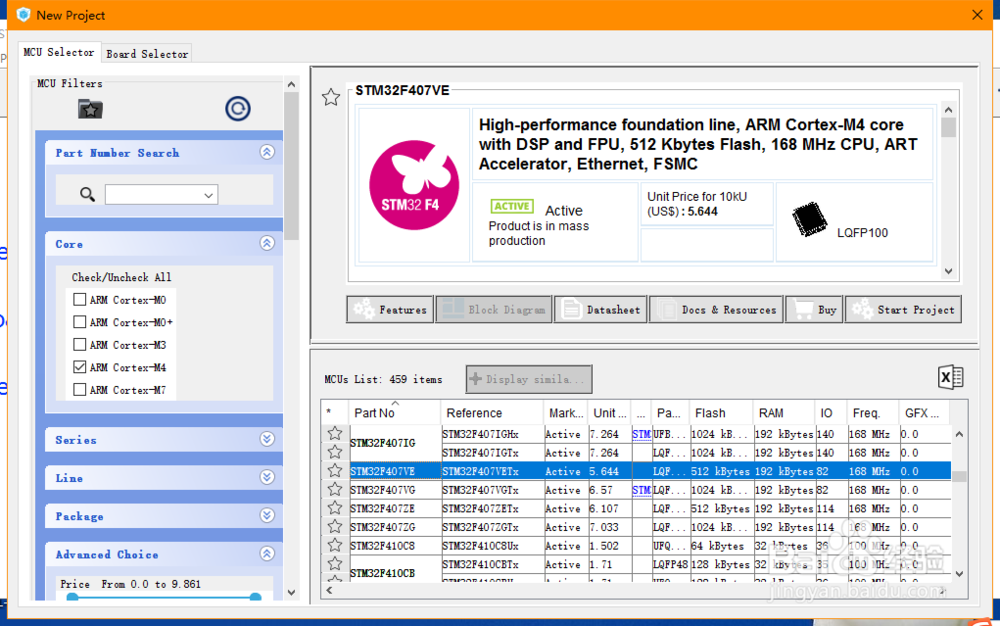Click the right price slider handle

pyautogui.click(x=255, y=597)
